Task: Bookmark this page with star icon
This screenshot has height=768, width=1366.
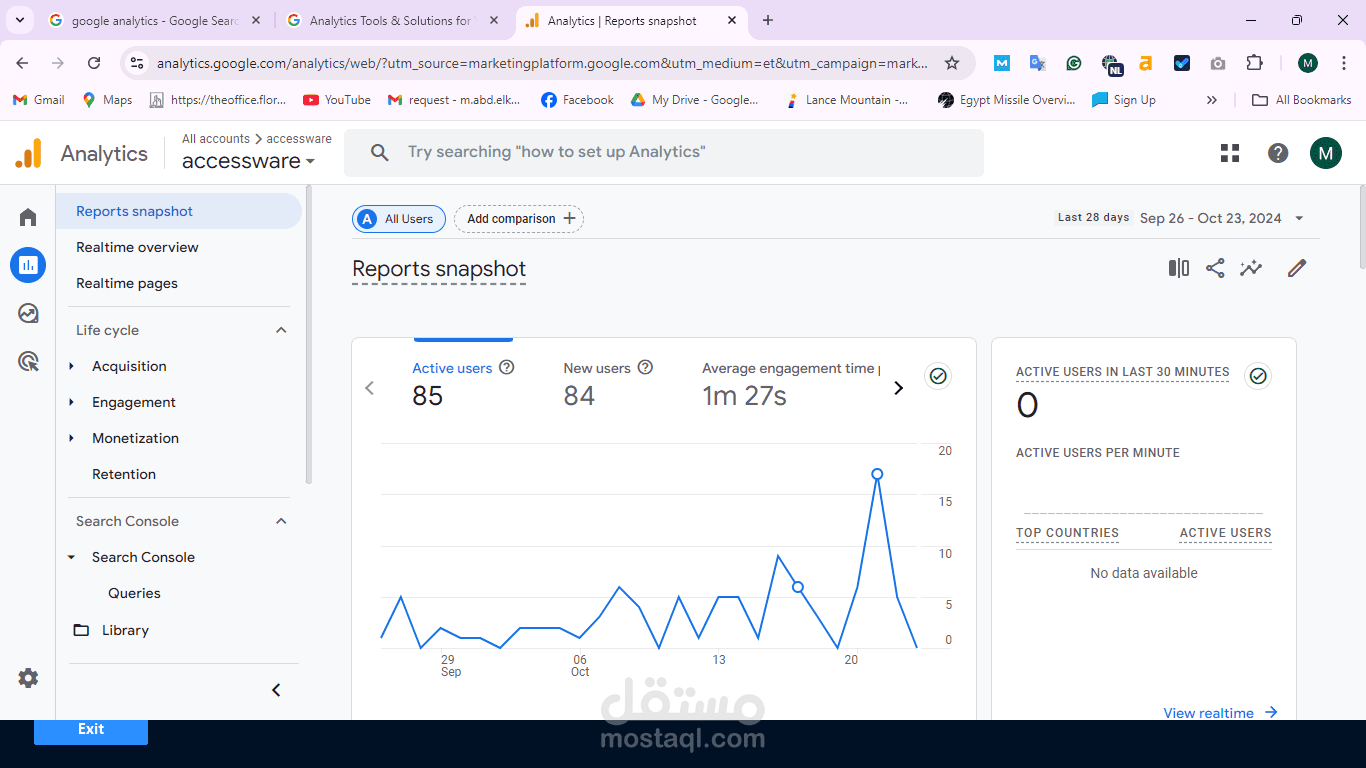Action: pyautogui.click(x=952, y=63)
